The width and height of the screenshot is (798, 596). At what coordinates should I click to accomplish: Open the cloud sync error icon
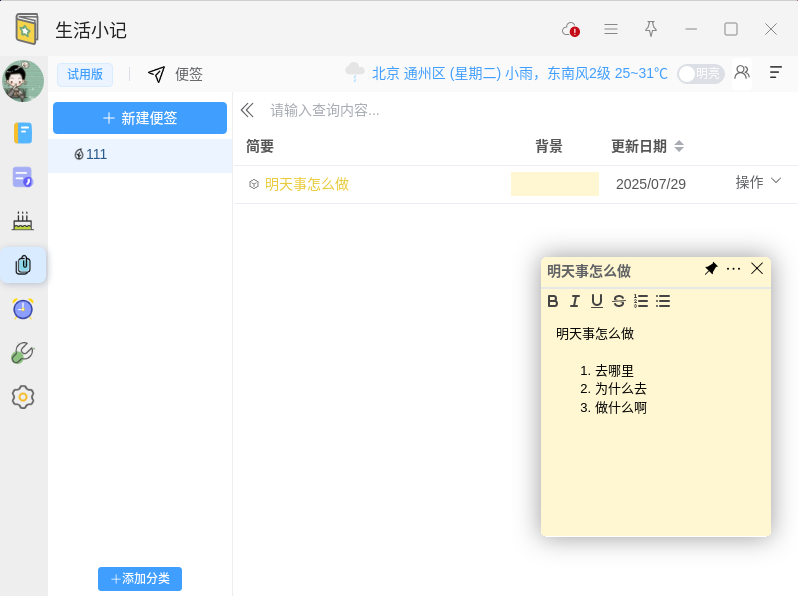tap(571, 30)
